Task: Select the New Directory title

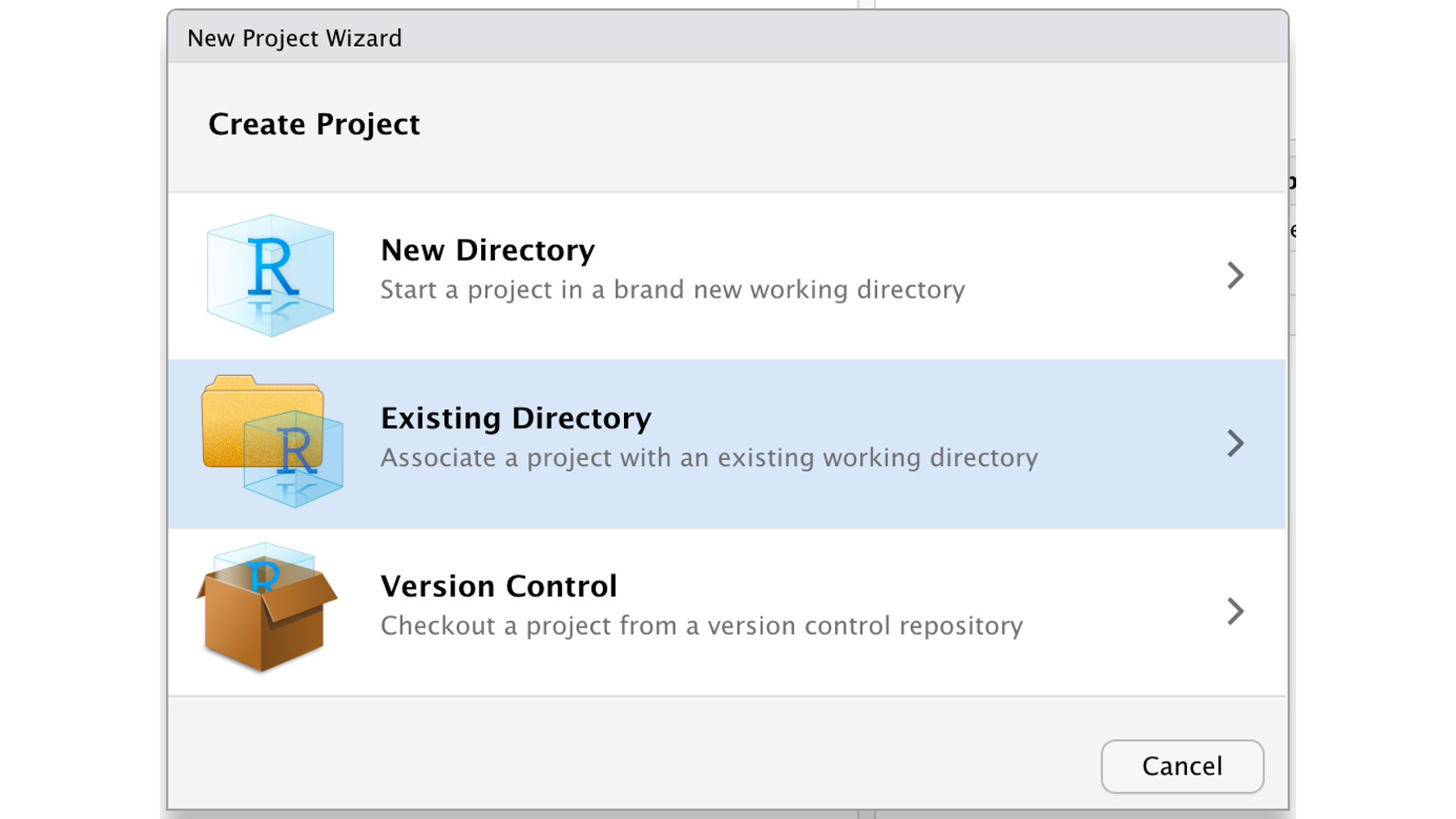Action: (x=487, y=251)
